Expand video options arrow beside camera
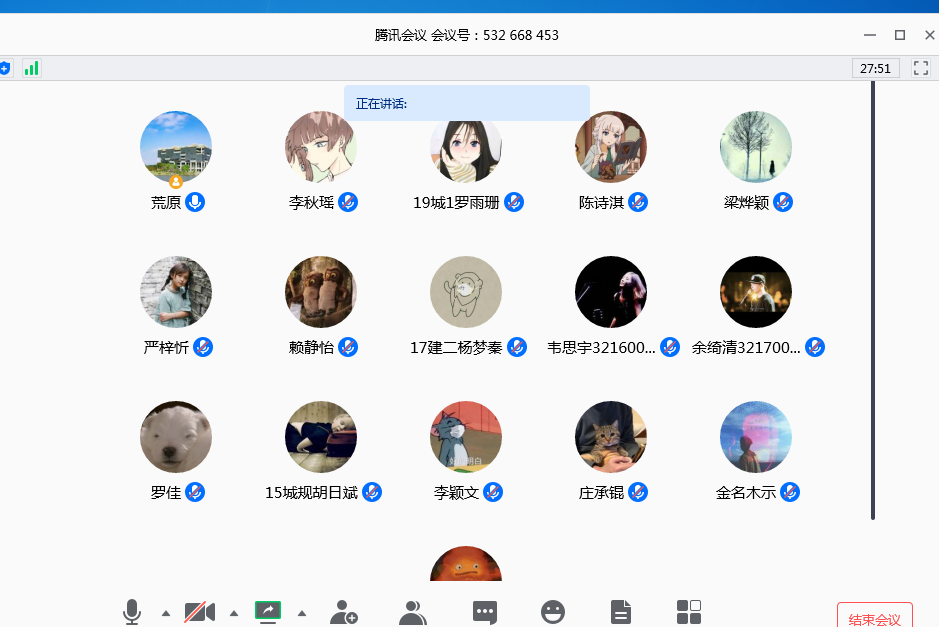Viewport: 939px width, 627px height. pos(234,613)
